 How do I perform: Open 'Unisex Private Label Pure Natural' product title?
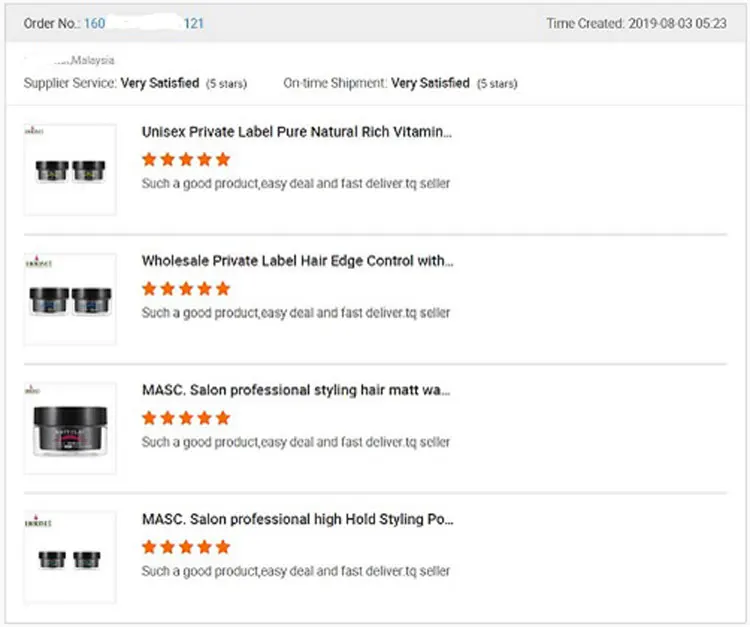pos(297,132)
